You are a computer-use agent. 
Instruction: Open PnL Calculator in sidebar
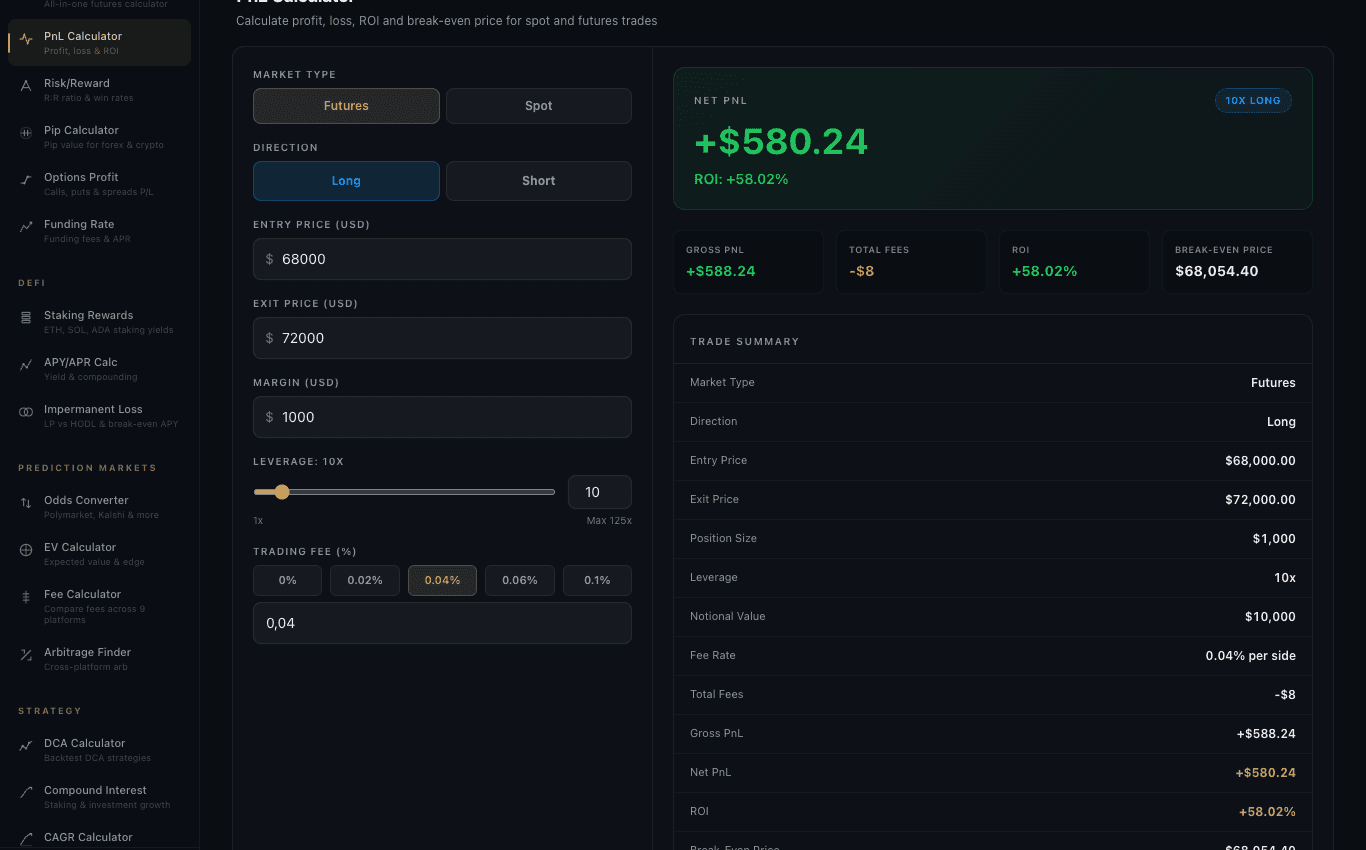(99, 43)
